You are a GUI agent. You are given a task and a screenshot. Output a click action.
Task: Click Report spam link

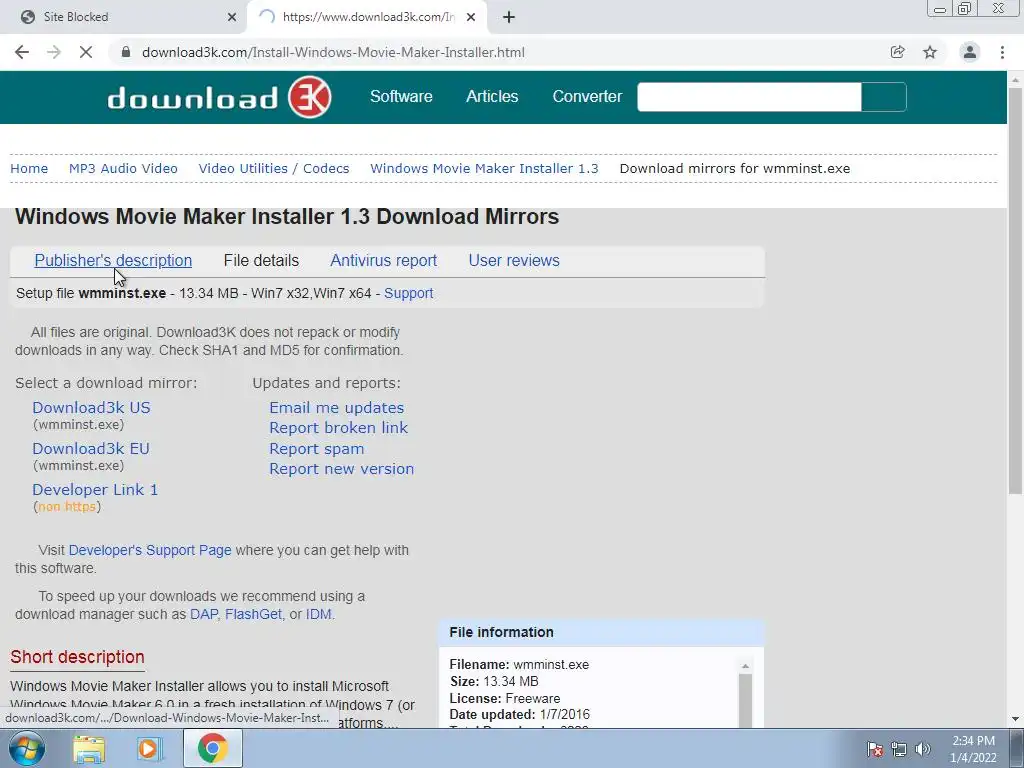coord(317,449)
